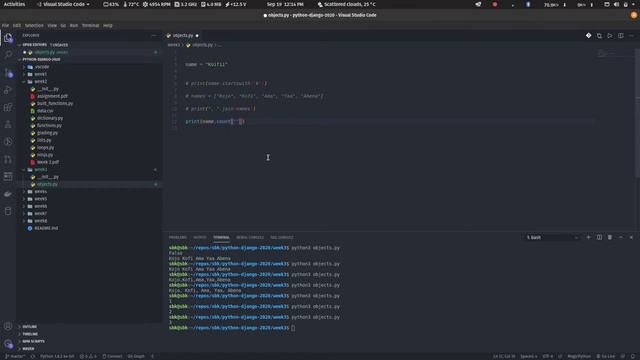Select the objects.py editor tab
This screenshot has height=360, width=640.
pyautogui.click(x=182, y=36)
